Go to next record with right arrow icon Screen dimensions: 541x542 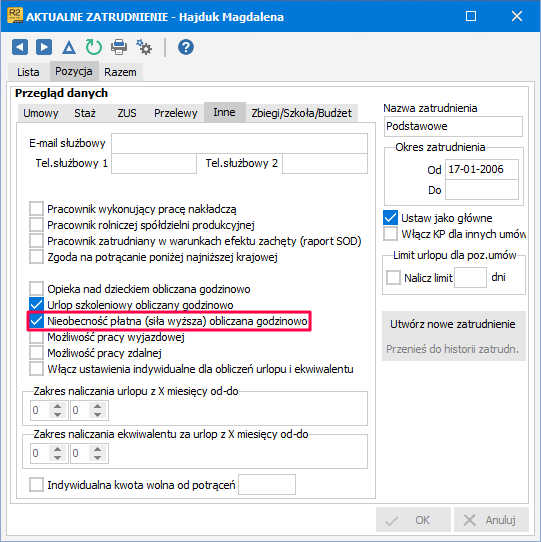[x=44, y=47]
